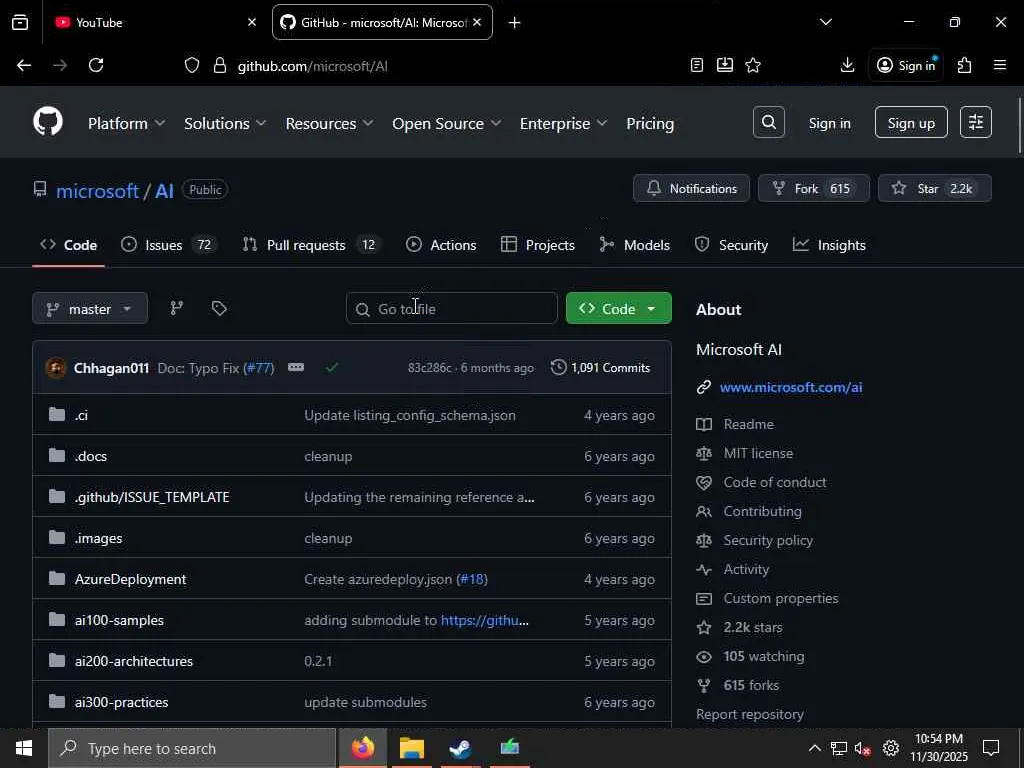
Task: Reload the current page
Action: [x=96, y=65]
